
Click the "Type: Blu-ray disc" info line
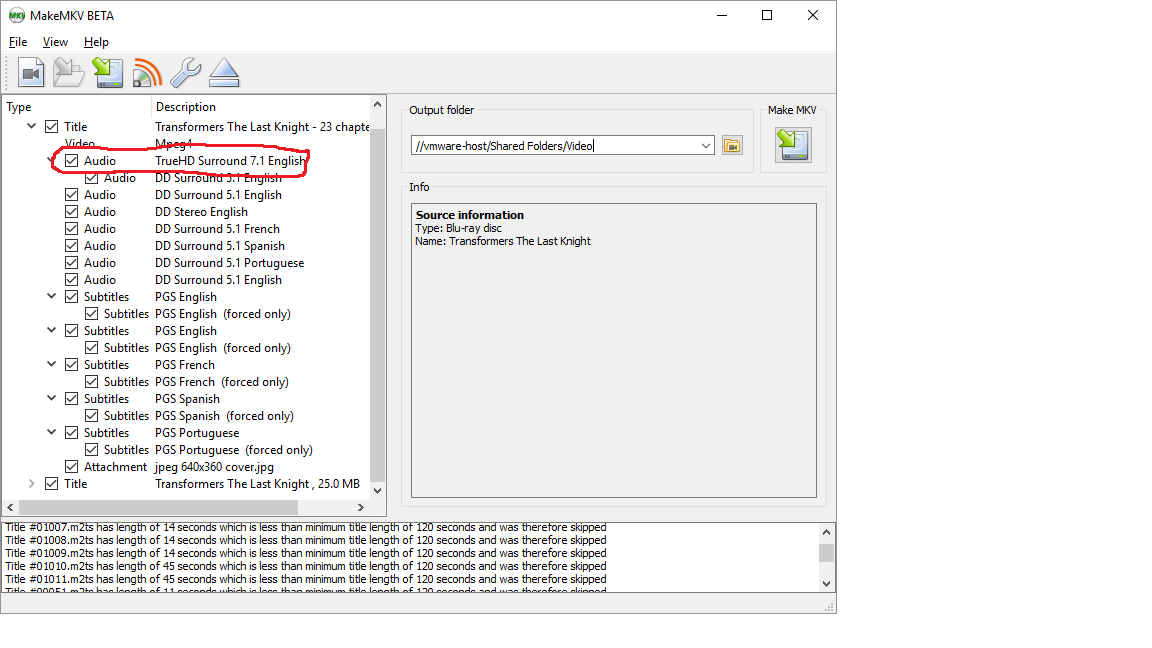coord(458,228)
